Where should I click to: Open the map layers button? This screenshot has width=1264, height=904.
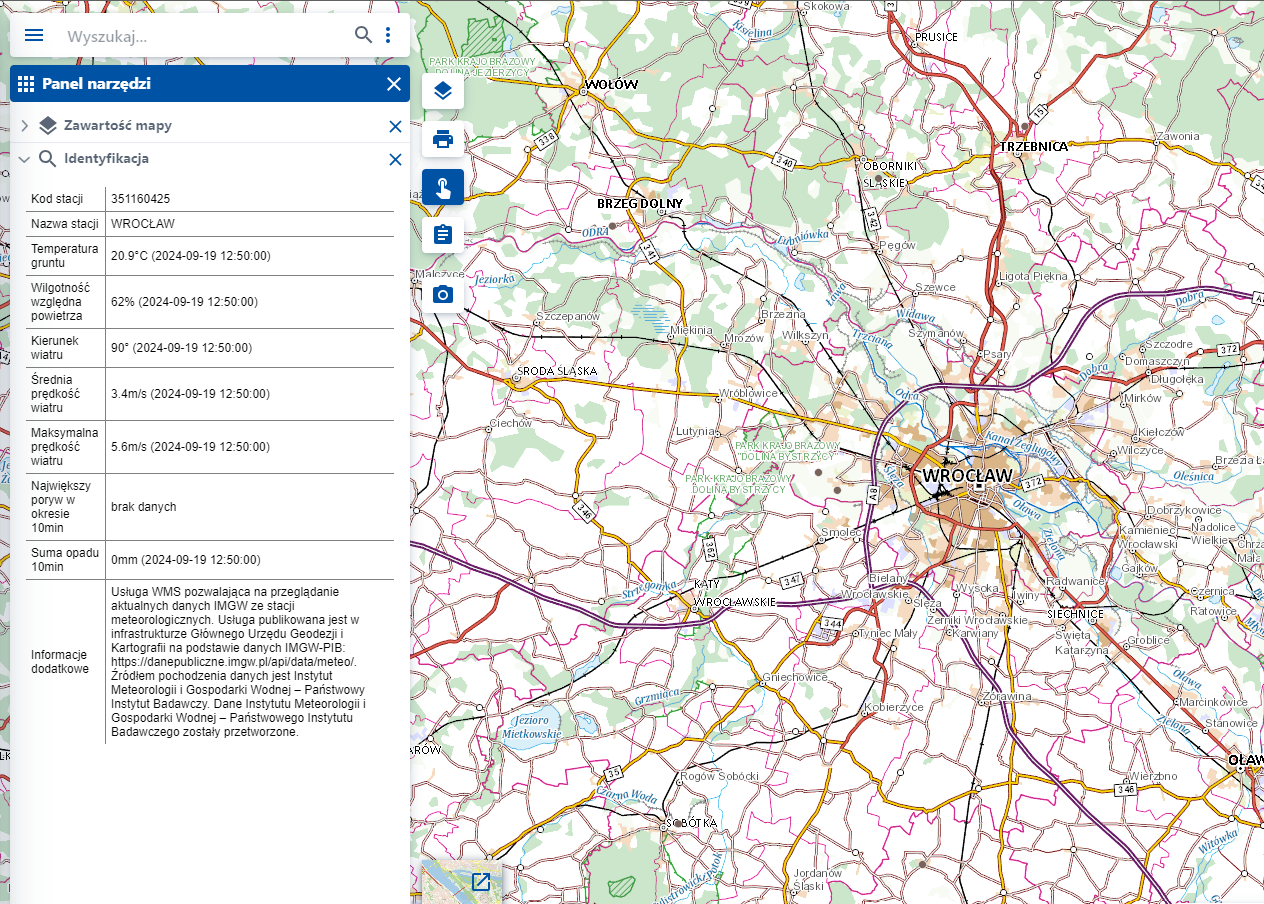pyautogui.click(x=443, y=92)
